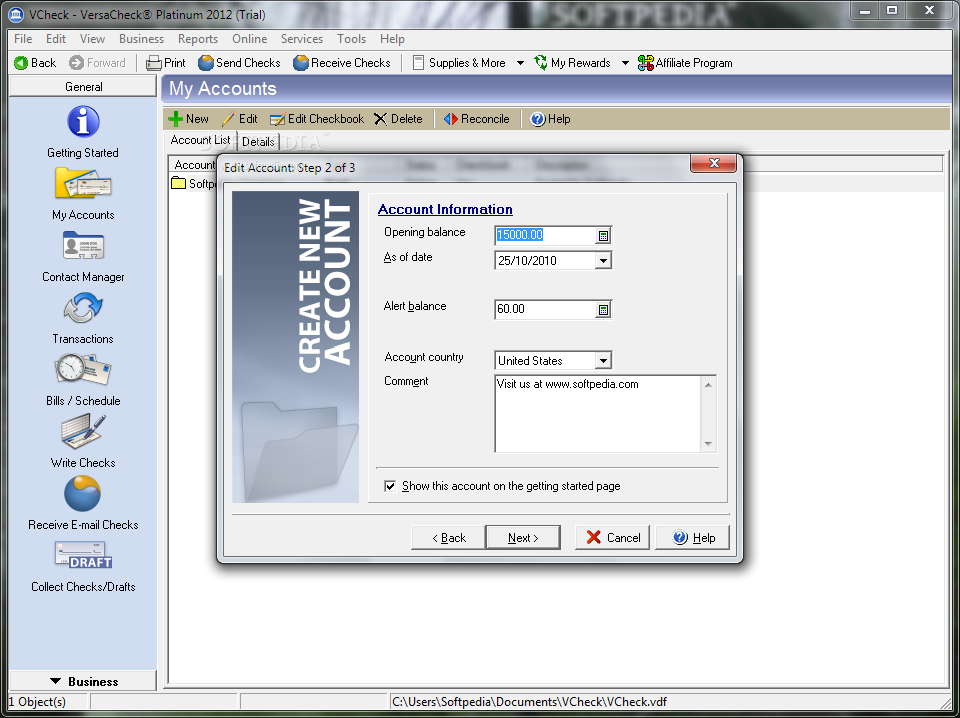
Task: Open the Reports menu
Action: coord(198,39)
